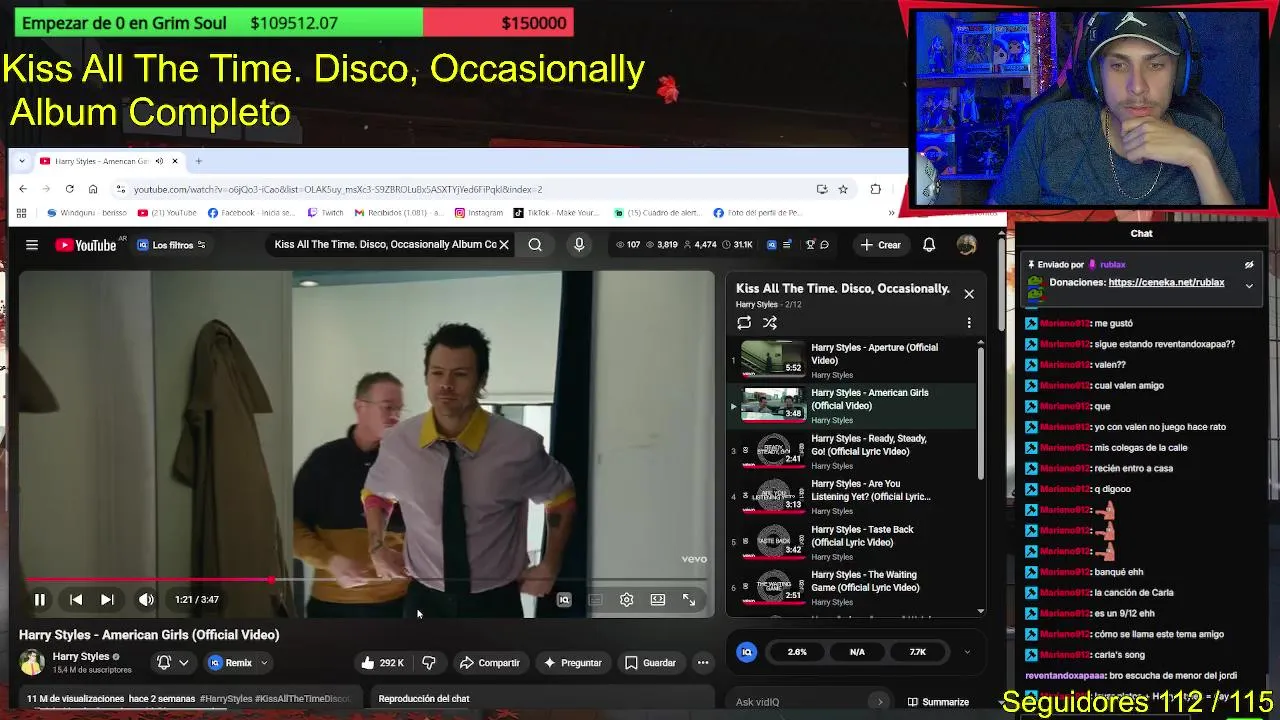Go to browser home page
This screenshot has width=1280, height=720.
(93, 189)
